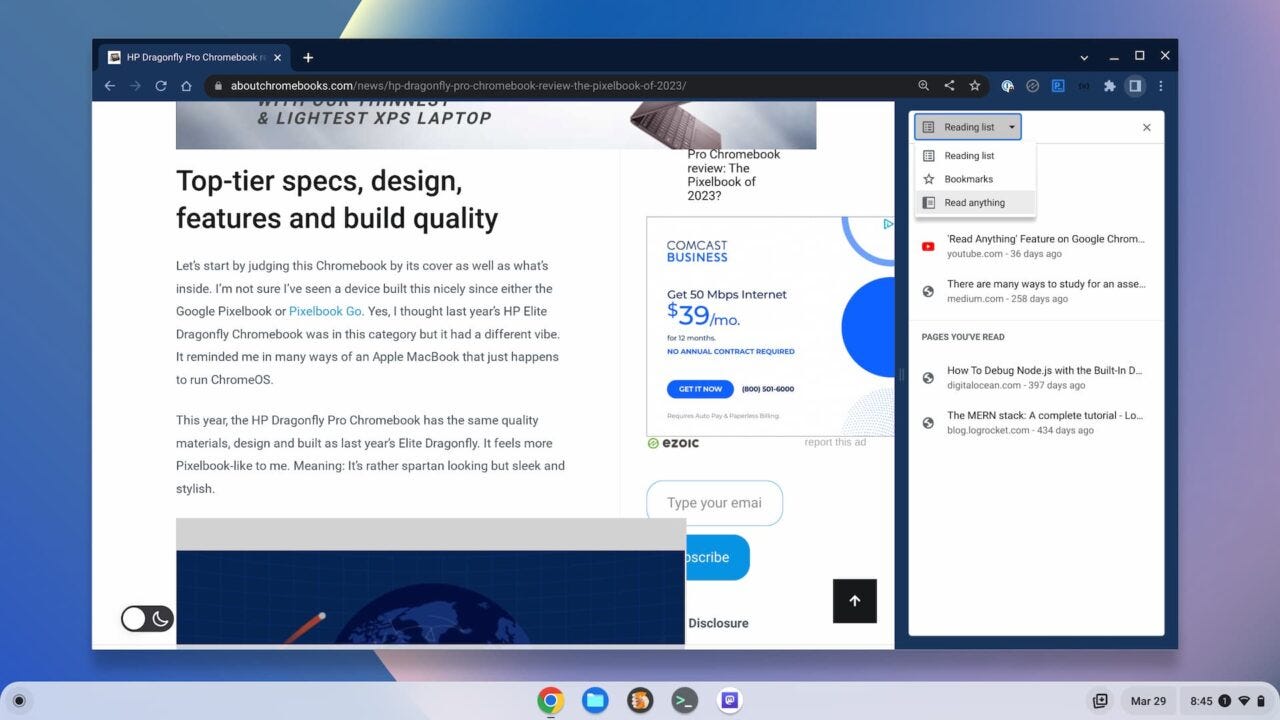Open a new browser tab
This screenshot has width=1280, height=720.
pos(308,57)
